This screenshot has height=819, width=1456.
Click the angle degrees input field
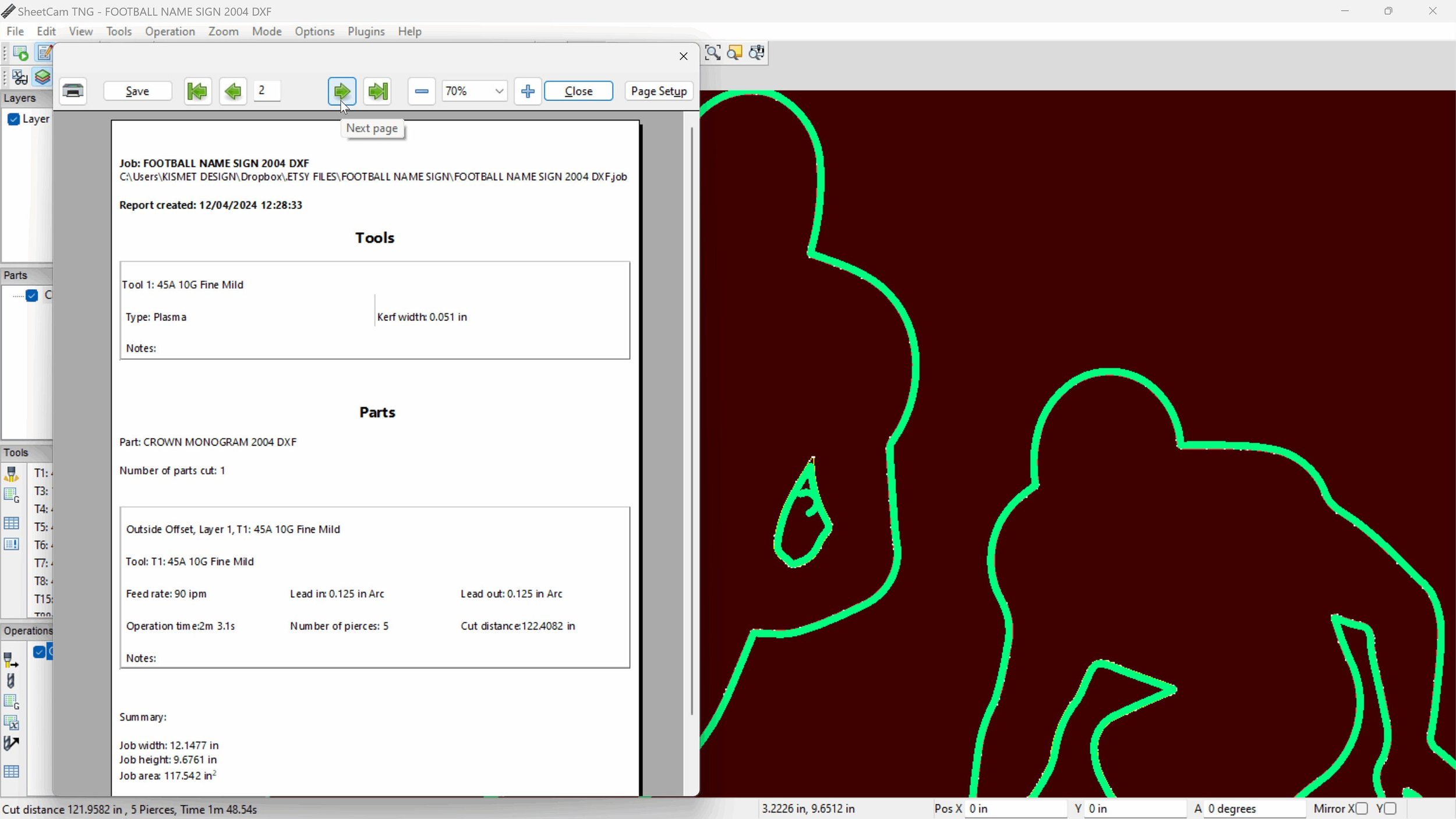click(x=1254, y=809)
